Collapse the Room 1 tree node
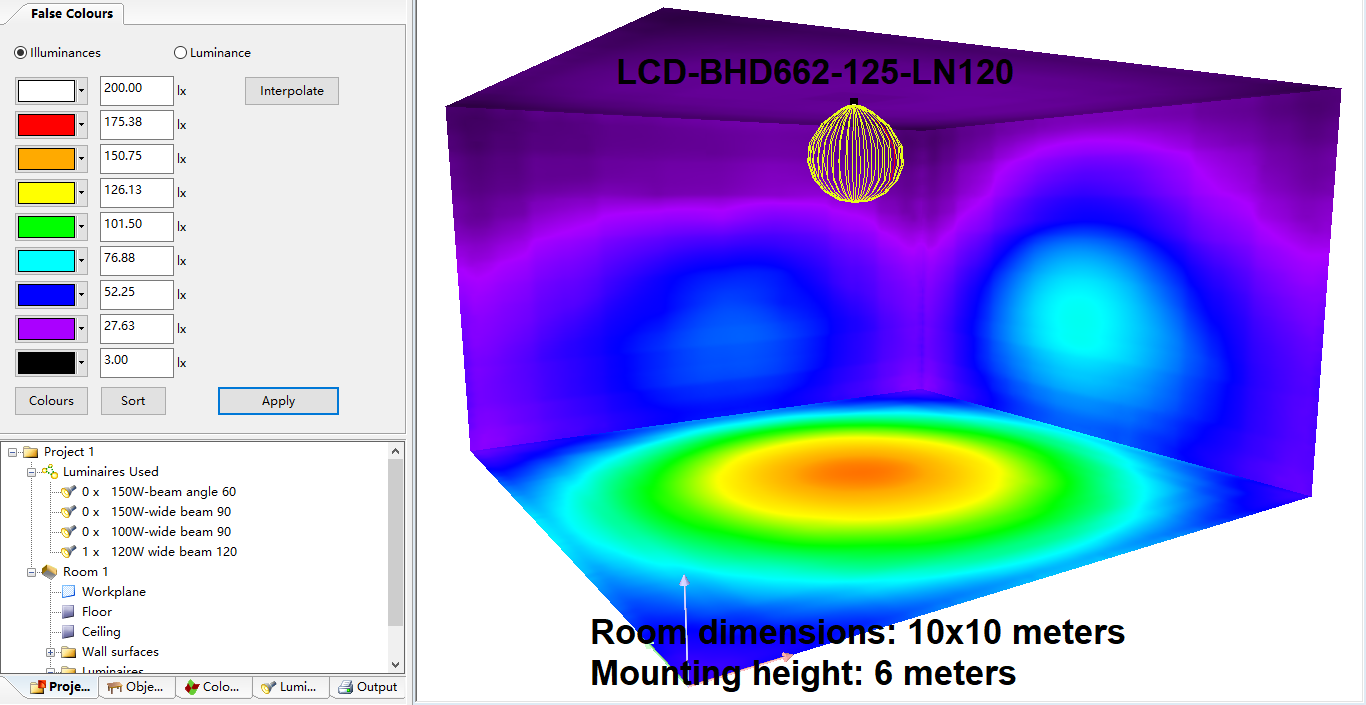Viewport: 1366px width, 705px height. tap(32, 572)
